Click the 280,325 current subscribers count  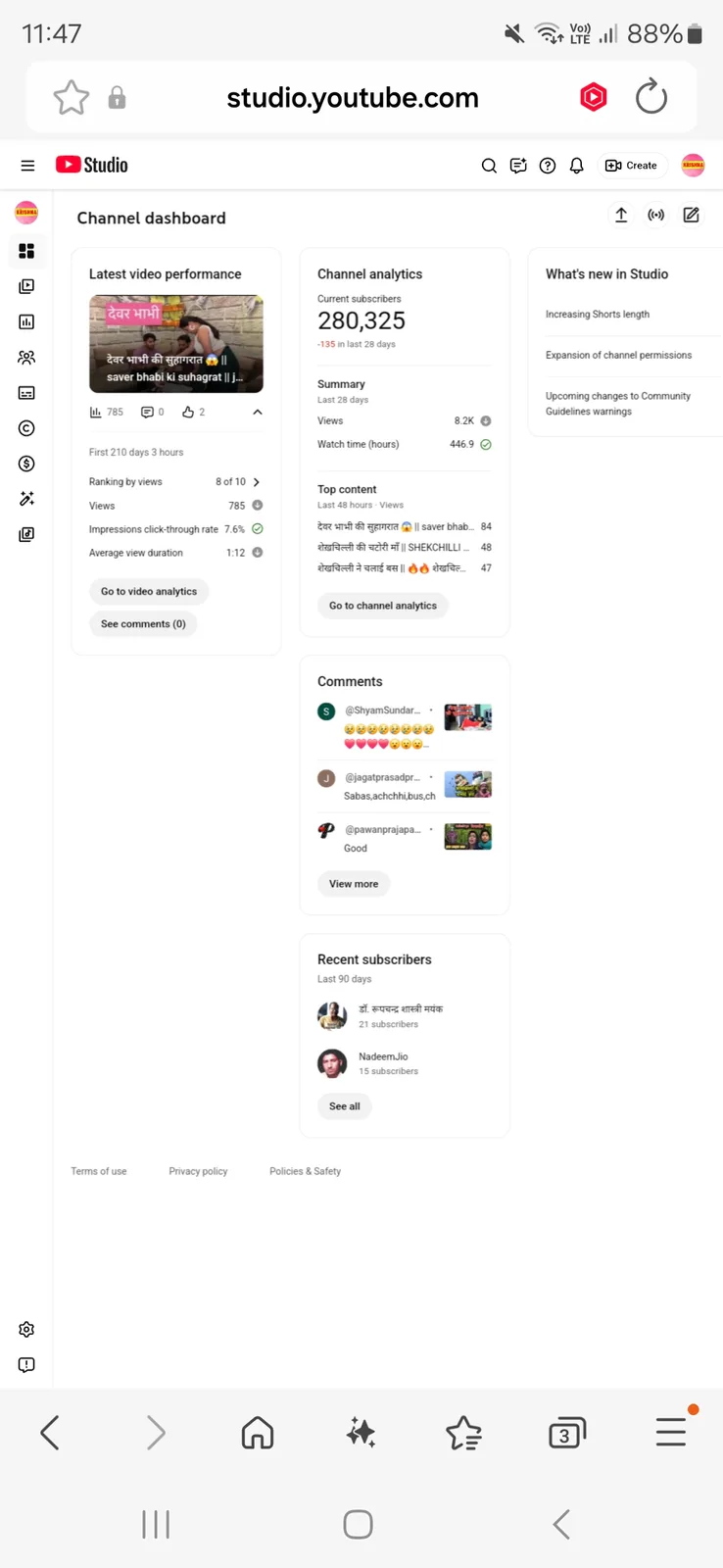point(361,320)
